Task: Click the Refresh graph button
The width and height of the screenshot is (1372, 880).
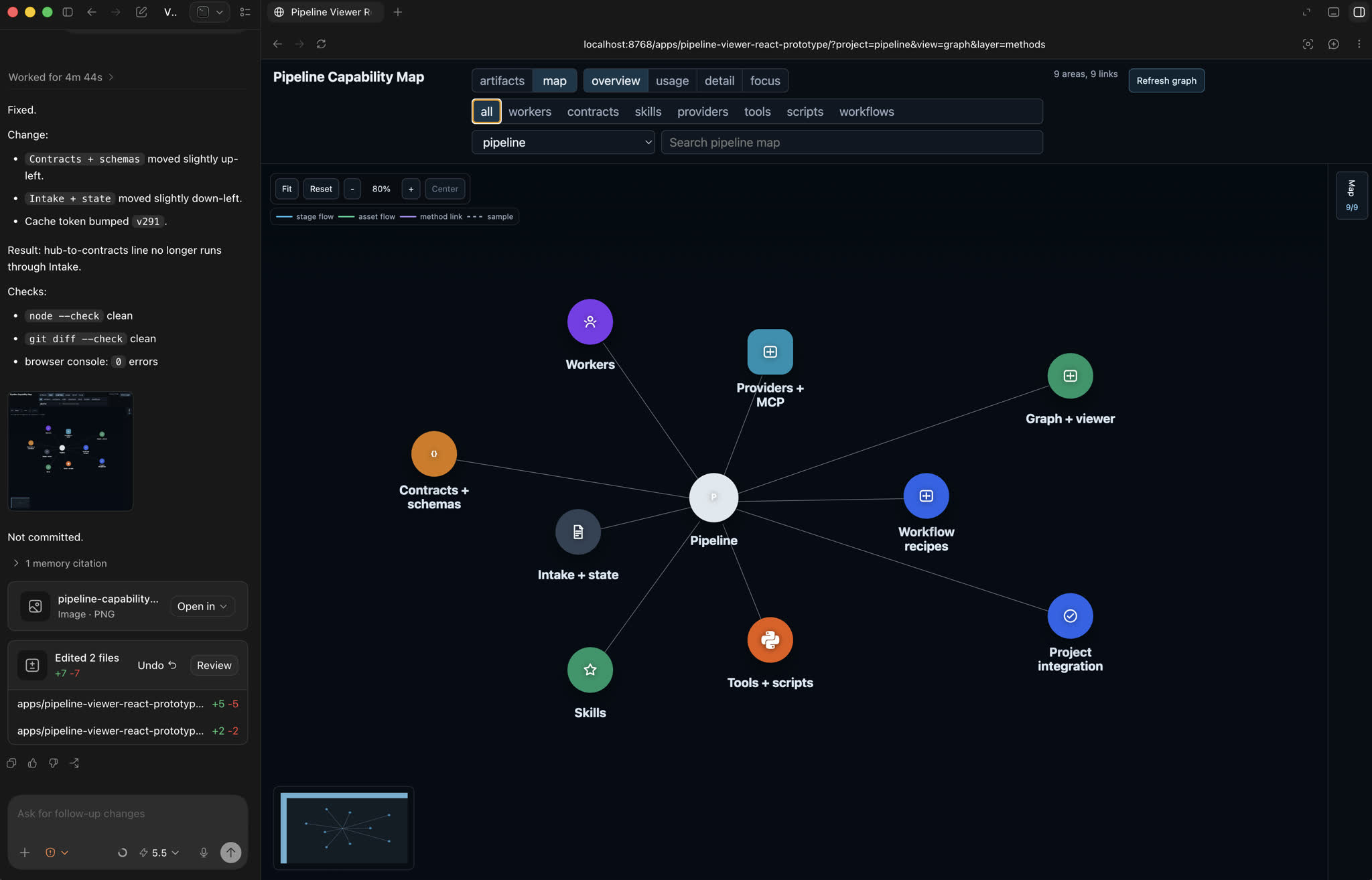Action: pyautogui.click(x=1166, y=80)
